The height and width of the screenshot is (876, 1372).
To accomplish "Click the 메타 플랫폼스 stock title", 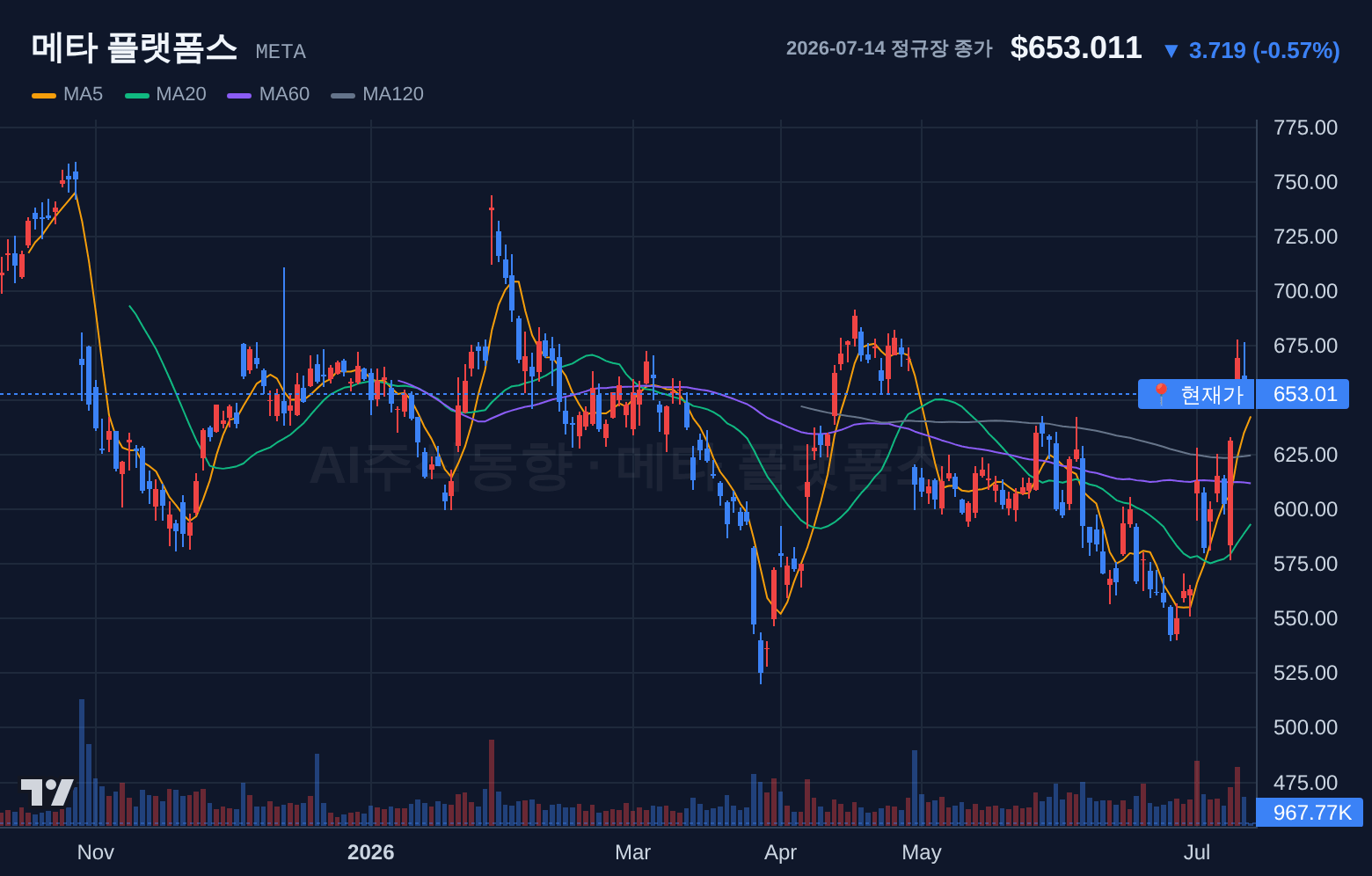I will (135, 47).
